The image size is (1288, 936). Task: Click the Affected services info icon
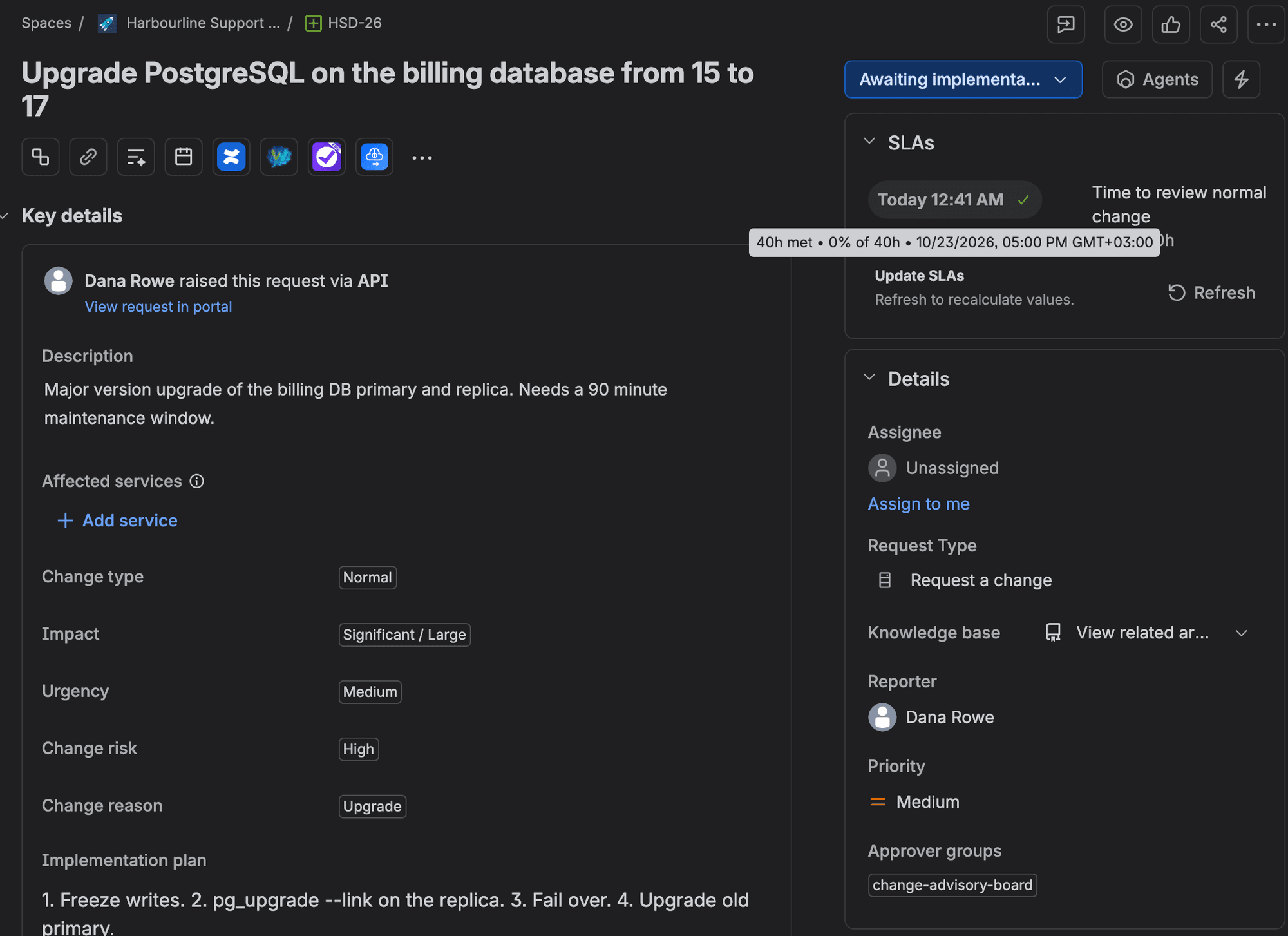click(x=197, y=481)
